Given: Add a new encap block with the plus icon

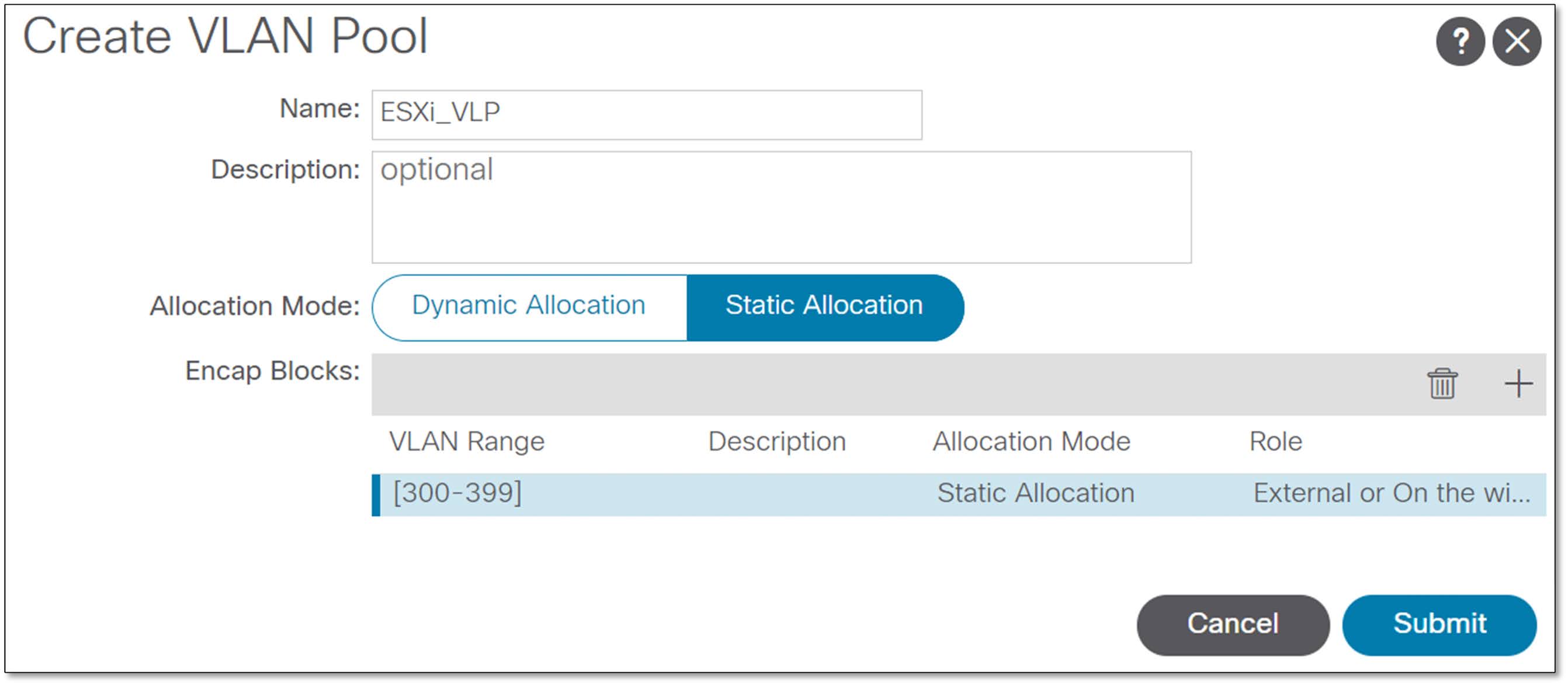Looking at the screenshot, I should (1520, 382).
